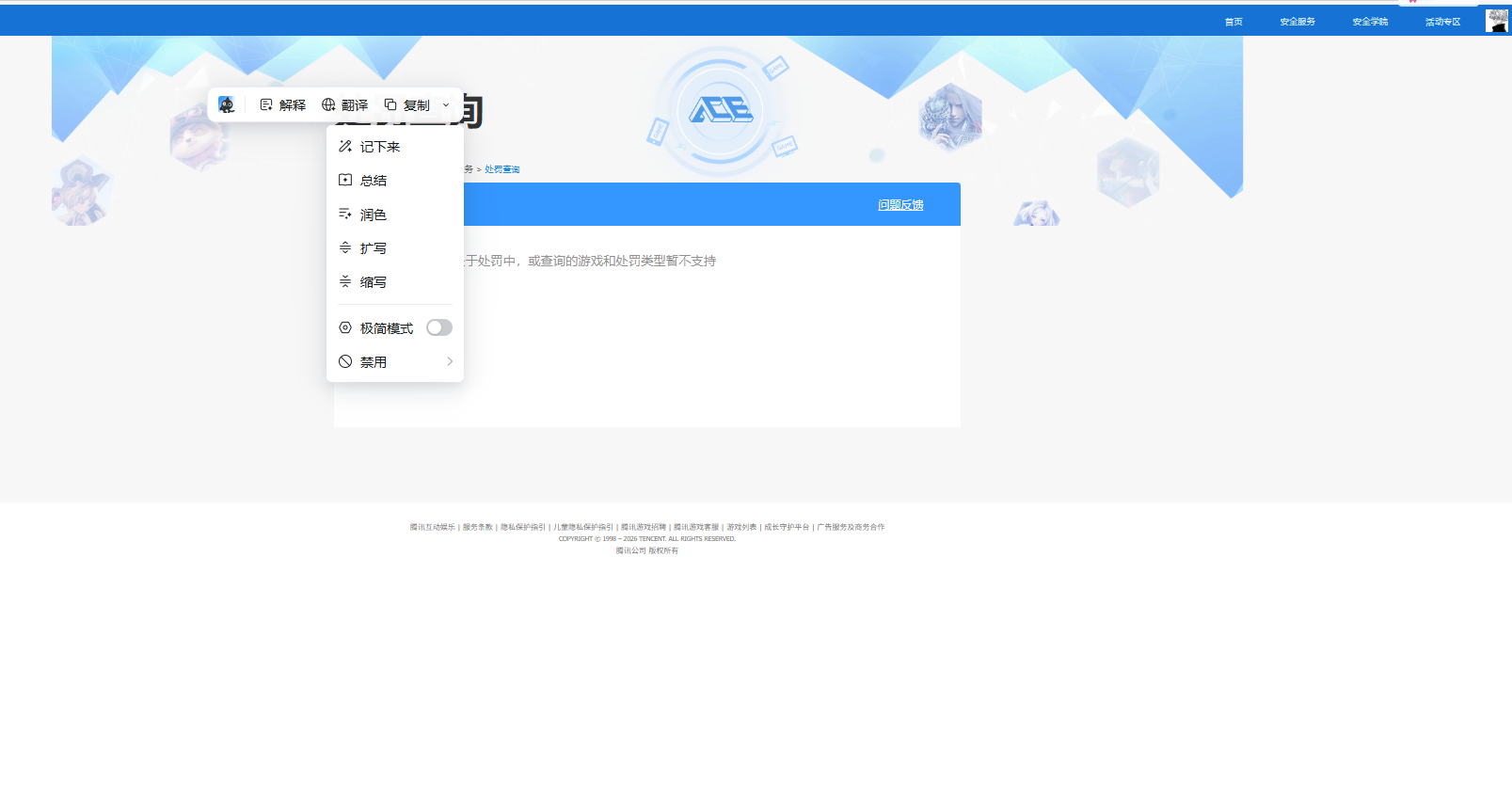This screenshot has width=1512, height=812.
Task: Collapse the floating toolbar dropdown chevron
Action: pyautogui.click(x=446, y=104)
